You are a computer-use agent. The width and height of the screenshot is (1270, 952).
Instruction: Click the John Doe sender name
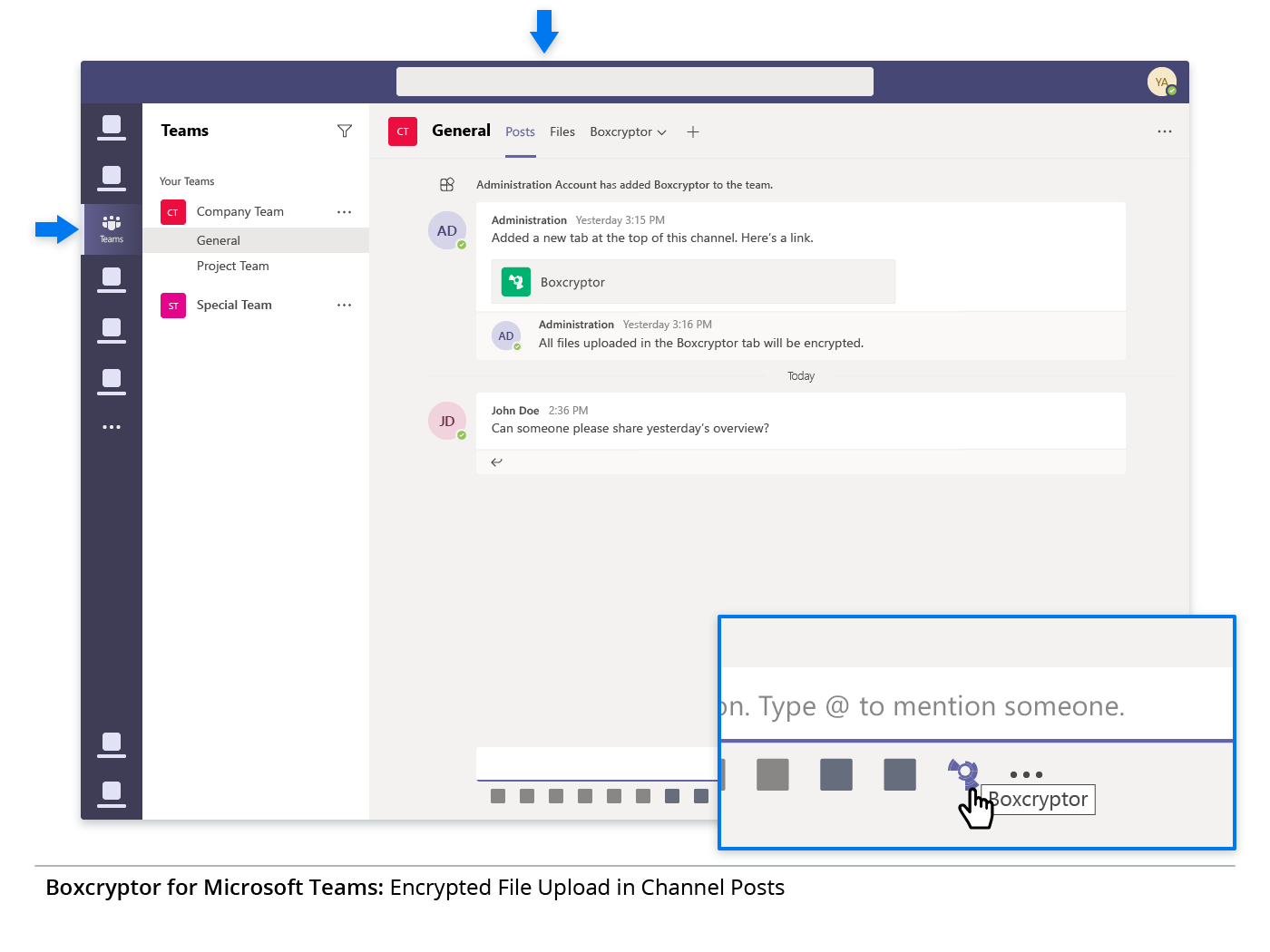(x=515, y=411)
